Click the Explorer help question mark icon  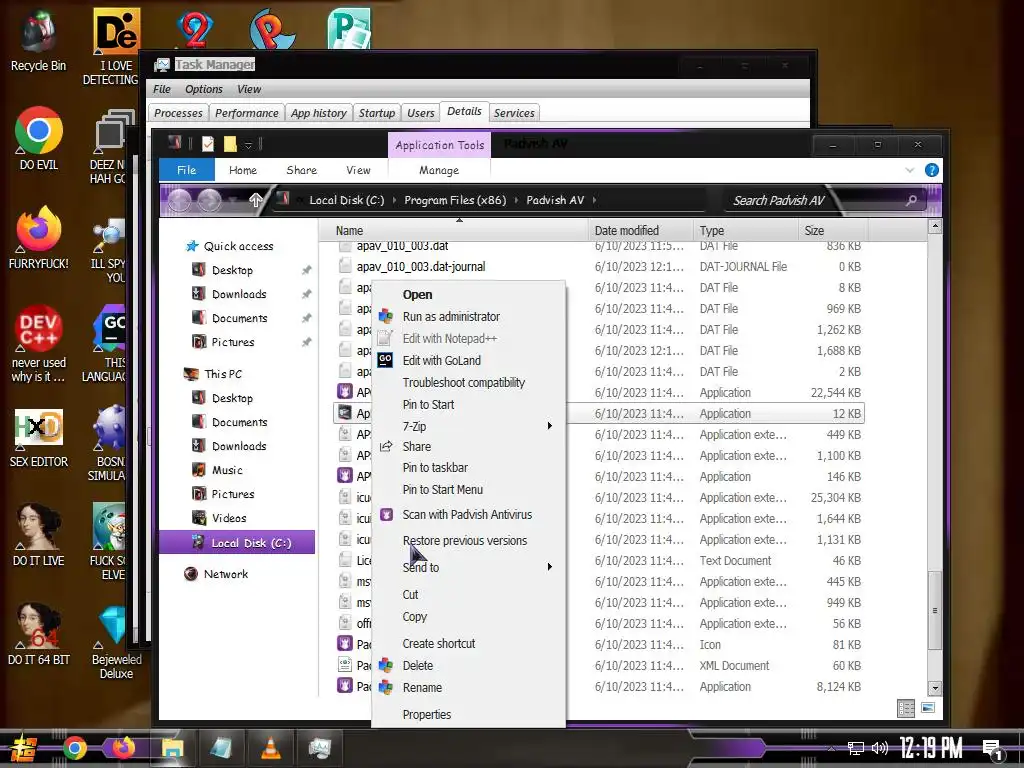point(932,170)
